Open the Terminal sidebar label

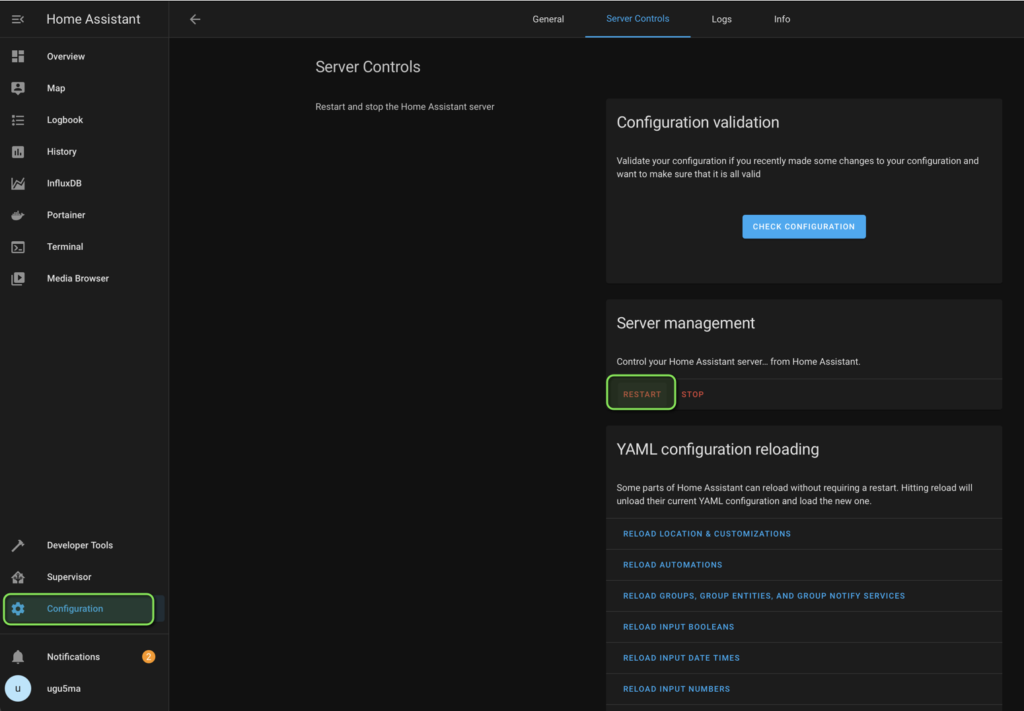pos(65,247)
